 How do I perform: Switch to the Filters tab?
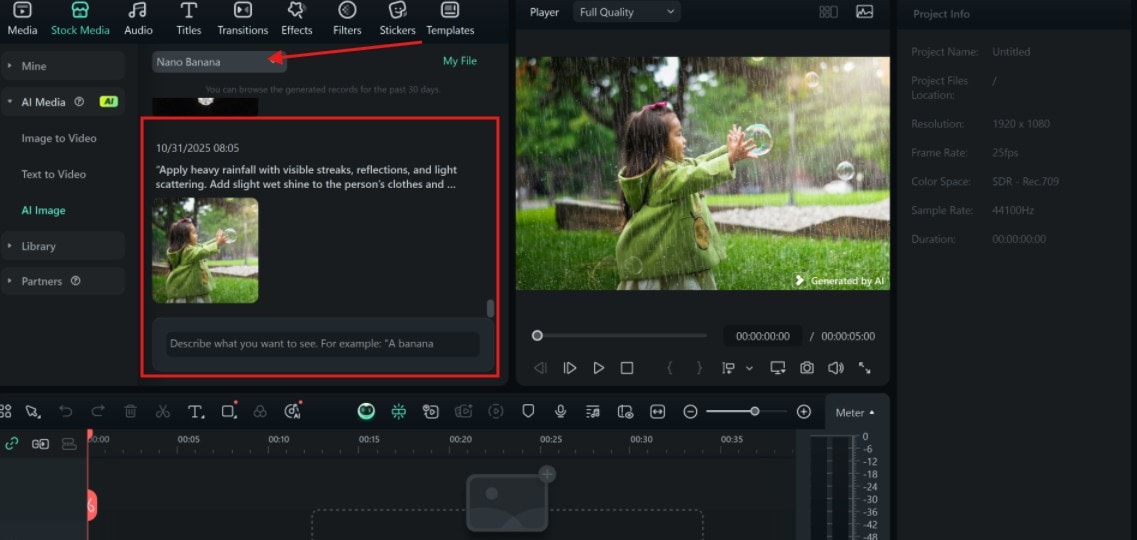tap(347, 18)
